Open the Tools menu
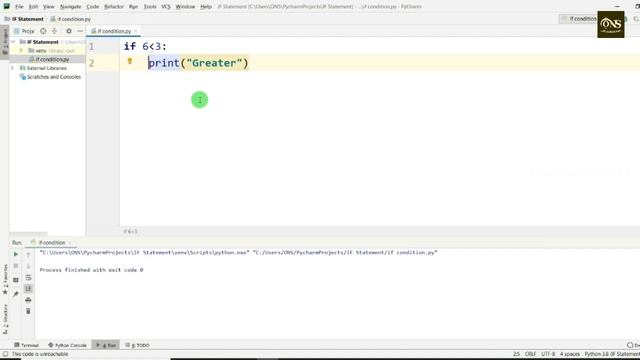The image size is (640, 360). [x=150, y=7]
